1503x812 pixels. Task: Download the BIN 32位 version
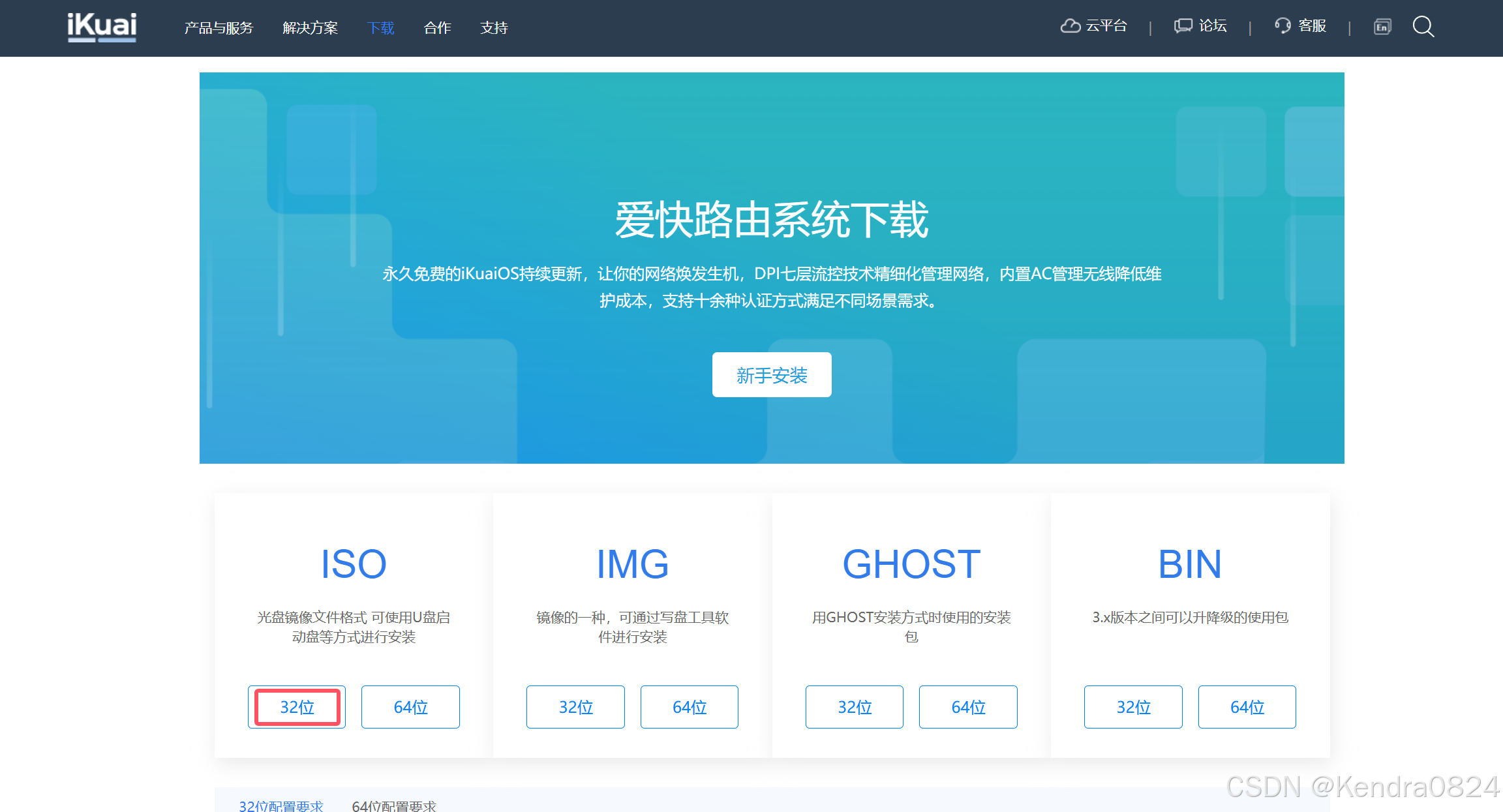pos(1133,707)
